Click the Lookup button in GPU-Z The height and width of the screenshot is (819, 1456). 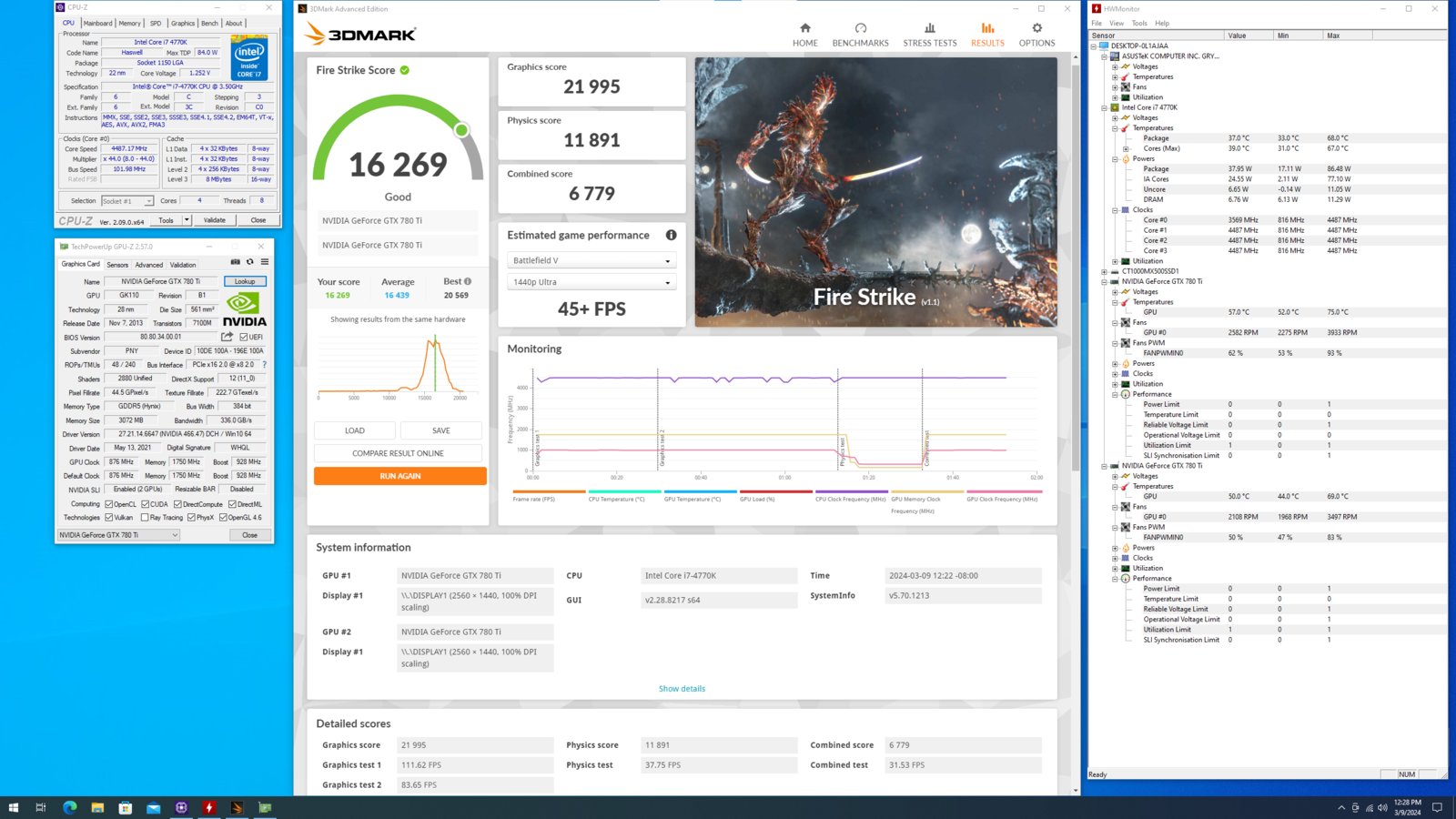[245, 281]
